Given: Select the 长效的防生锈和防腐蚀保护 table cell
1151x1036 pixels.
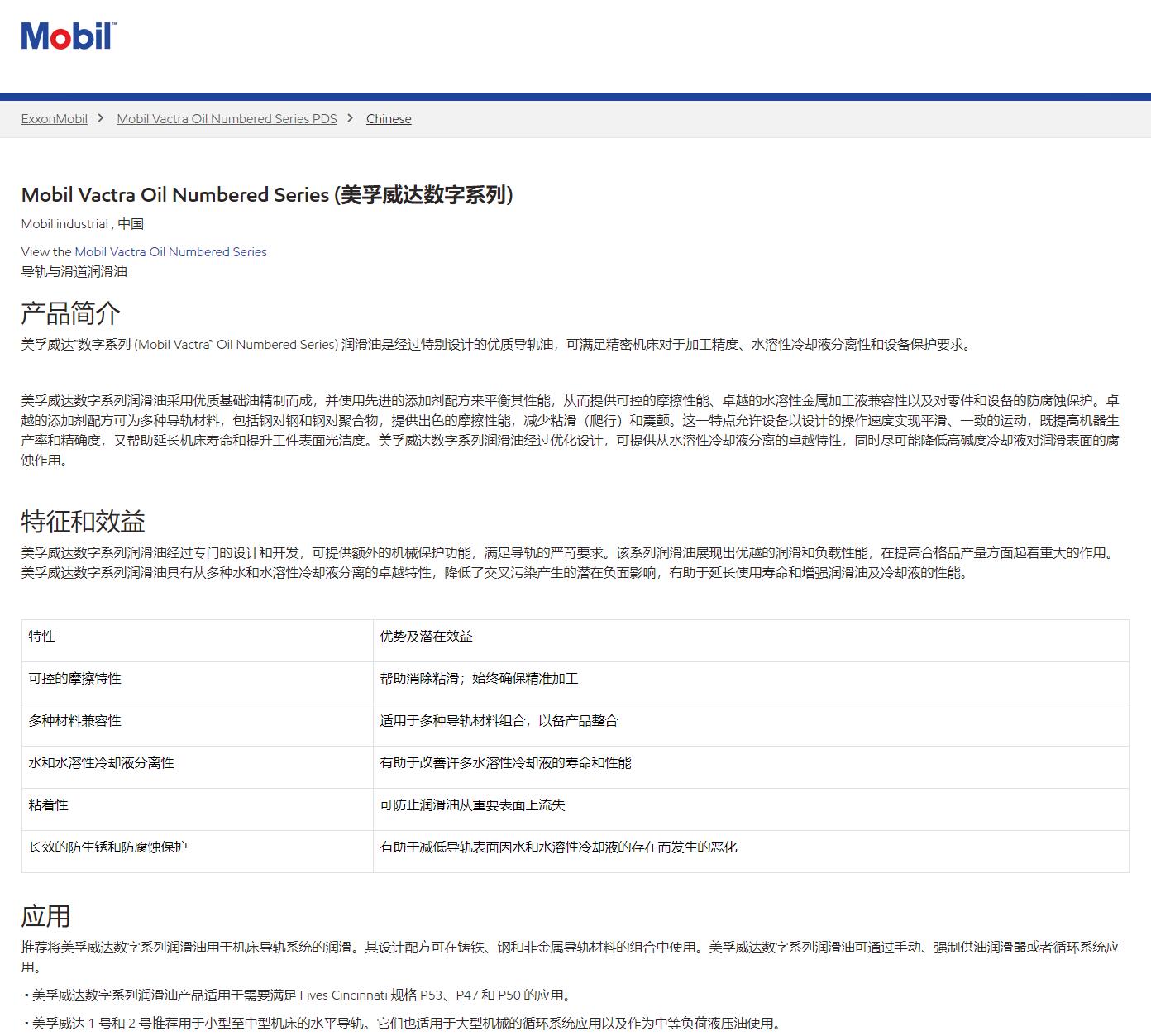Looking at the screenshot, I should 198,852.
